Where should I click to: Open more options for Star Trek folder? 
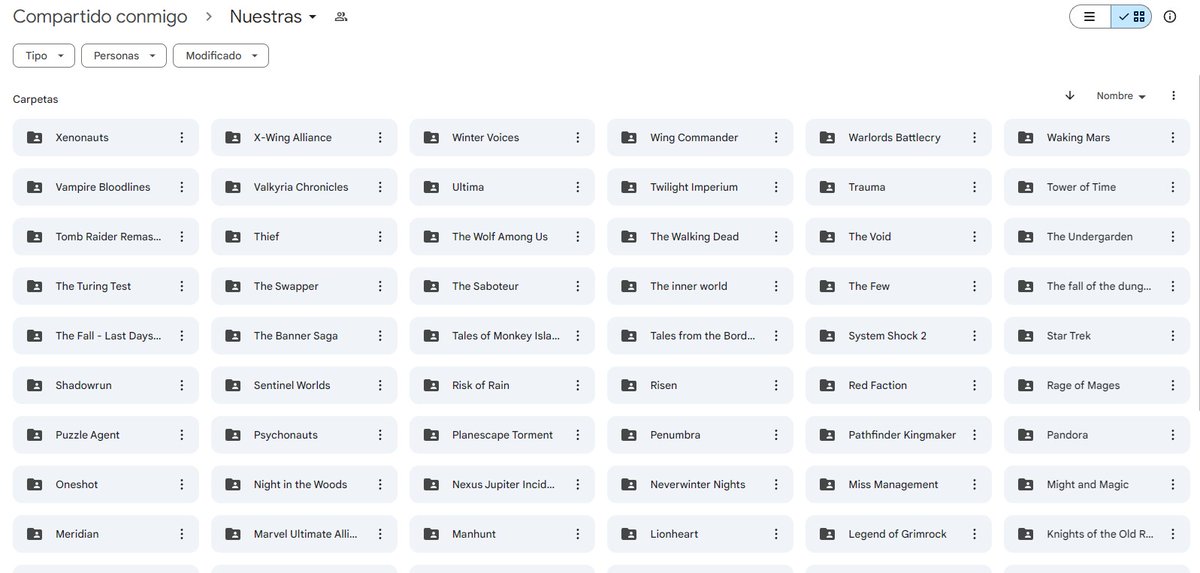1173,336
